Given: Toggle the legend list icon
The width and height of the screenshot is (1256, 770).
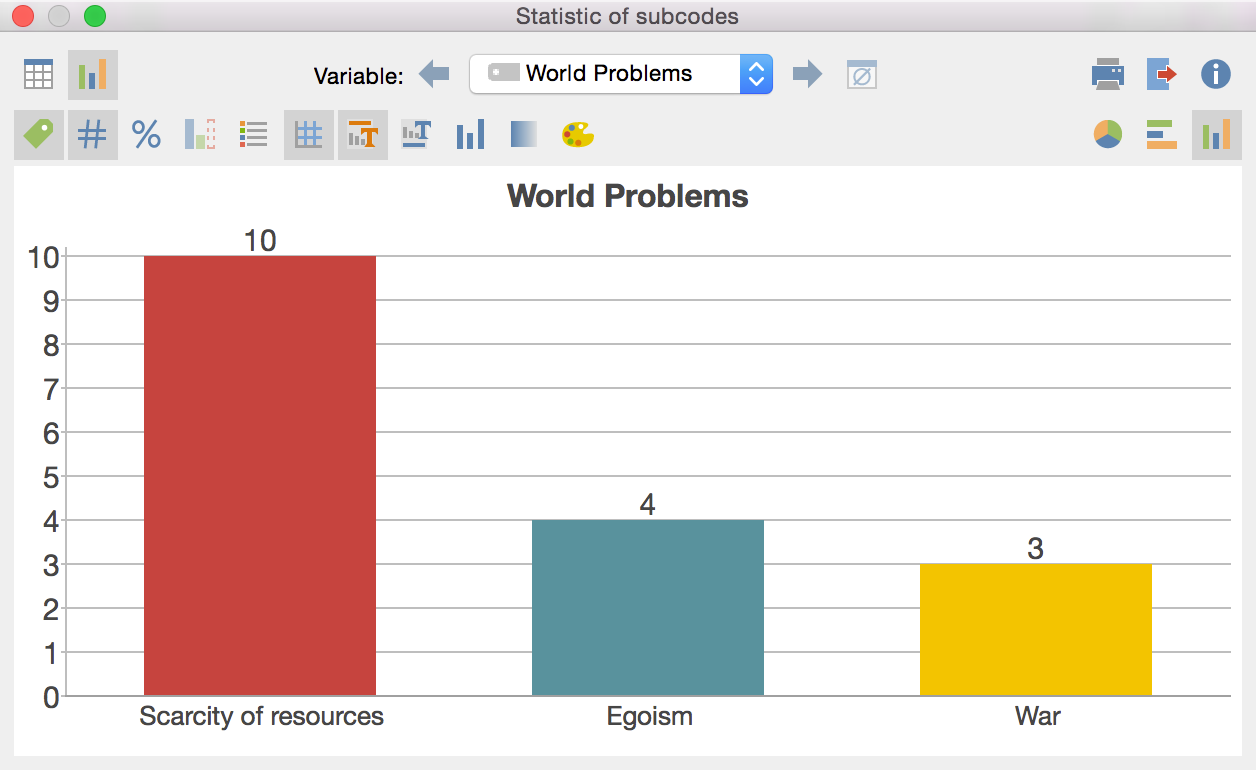Looking at the screenshot, I should 254,134.
